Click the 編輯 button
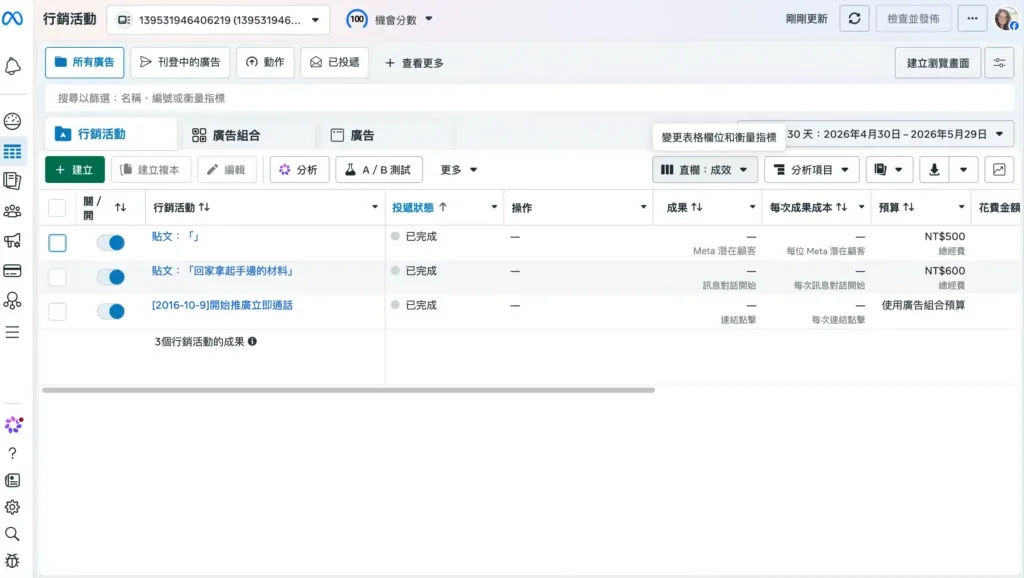The height and width of the screenshot is (578, 1024). point(227,170)
